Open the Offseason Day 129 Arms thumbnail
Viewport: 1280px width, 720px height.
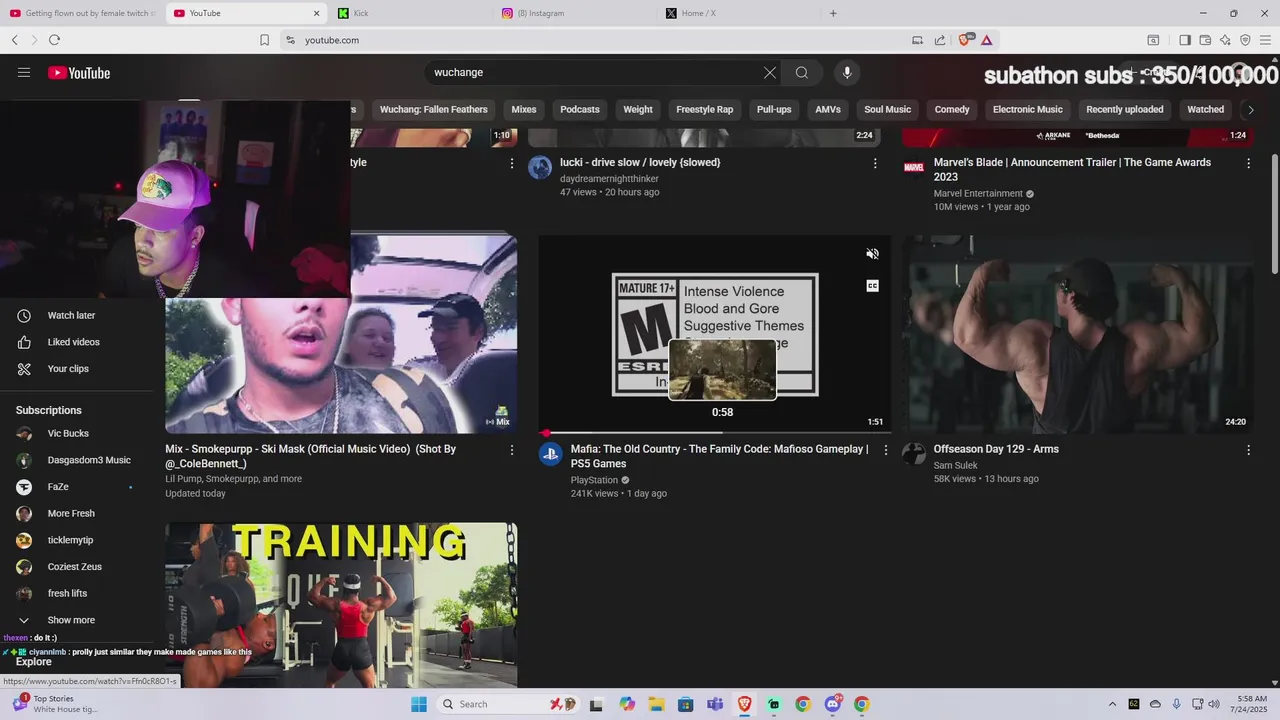click(1078, 334)
